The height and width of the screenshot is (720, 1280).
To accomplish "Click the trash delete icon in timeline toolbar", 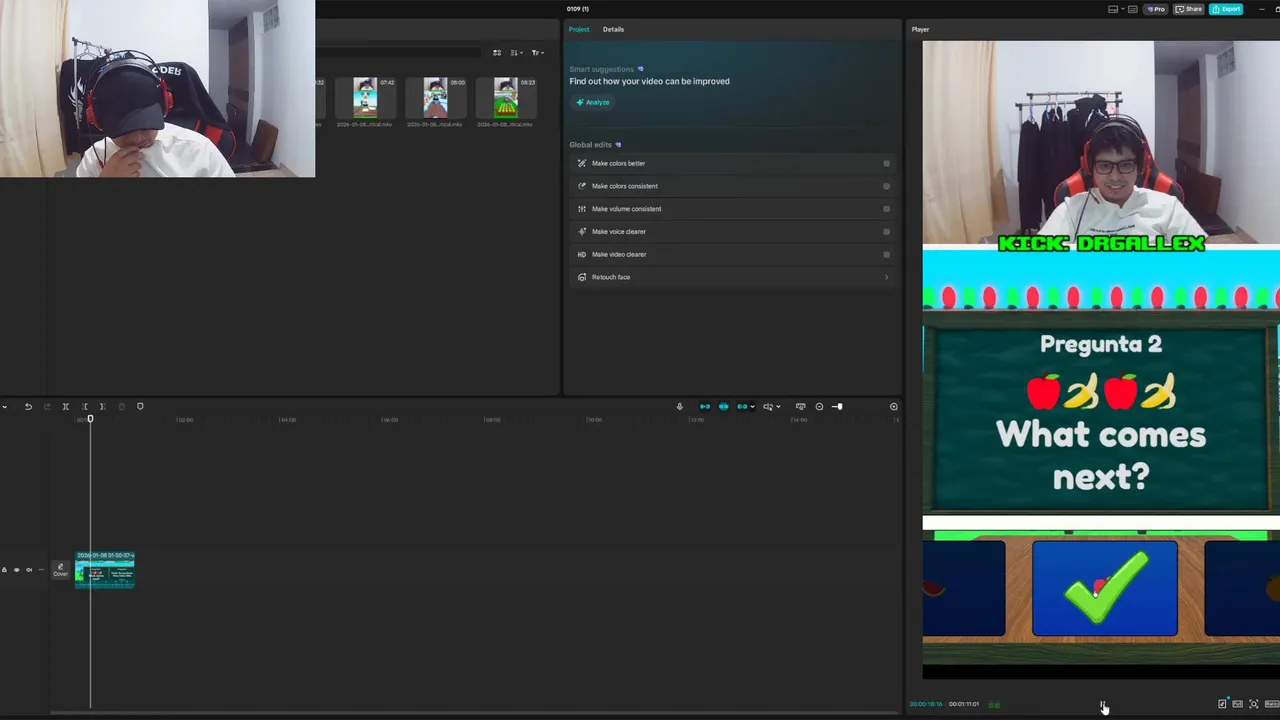I will coord(122,406).
